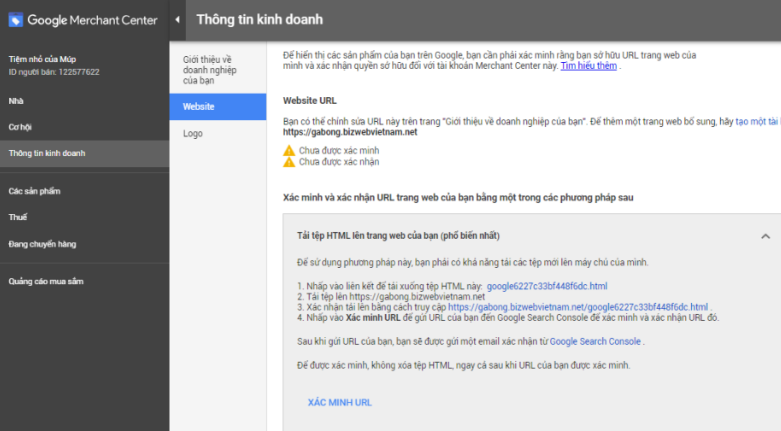Click the bold https://gabong.bizwebvietnam.net URL text
Image resolution: width=781 pixels, height=431 pixels.
[350, 132]
